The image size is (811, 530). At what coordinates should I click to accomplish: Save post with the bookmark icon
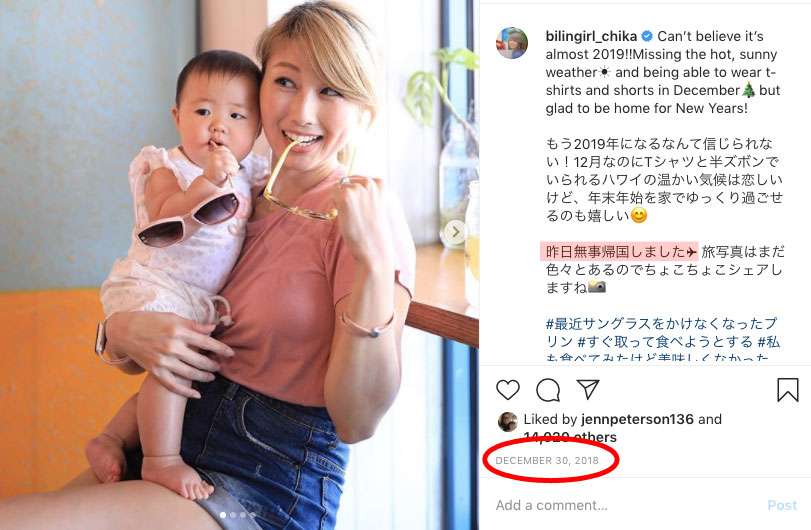(788, 390)
